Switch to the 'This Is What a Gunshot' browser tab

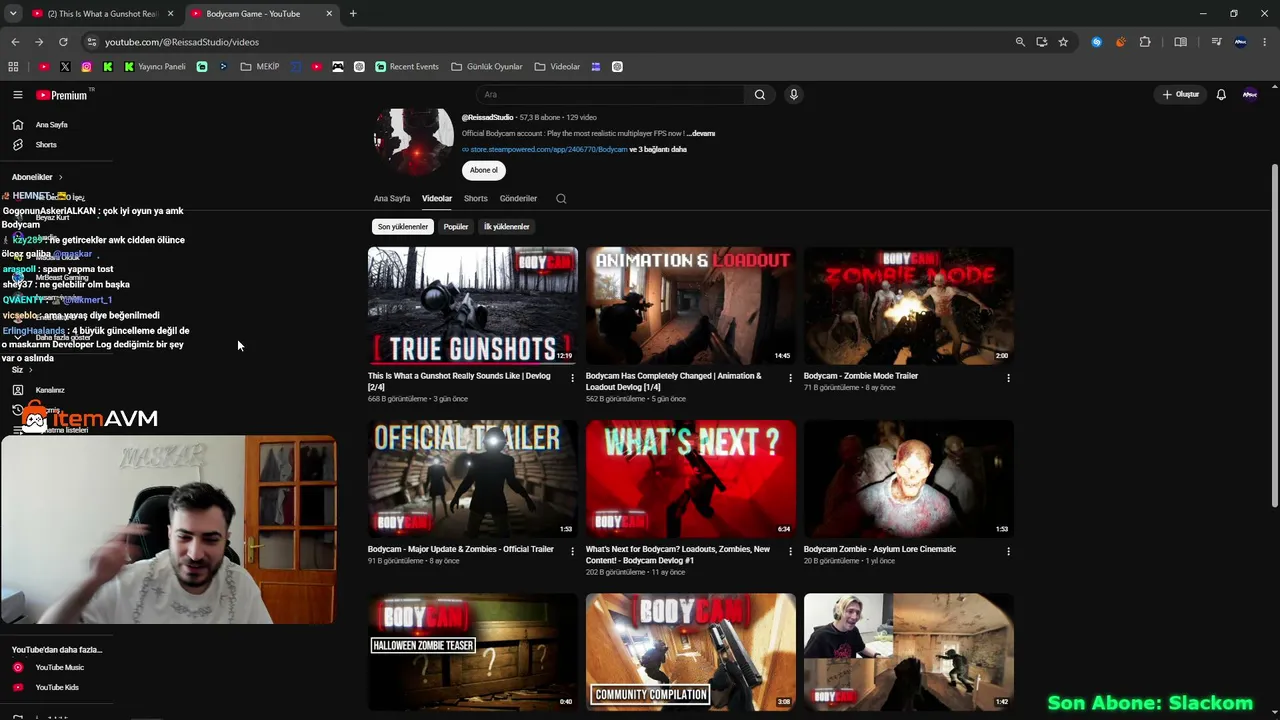103,14
